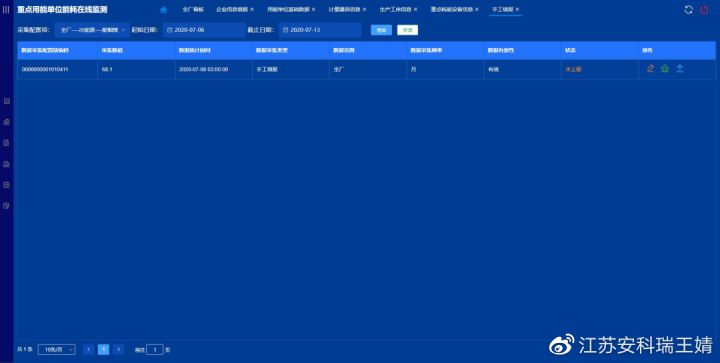Expand the 采集配置项 dropdown
Viewport: 720px width, 363px height.
click(92, 30)
